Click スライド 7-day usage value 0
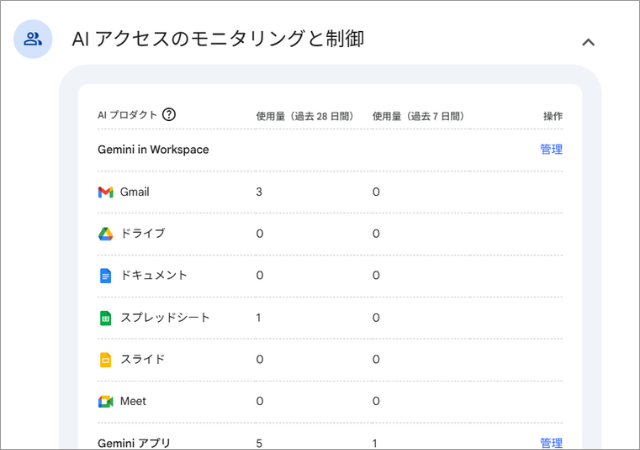This screenshot has height=450, width=640. [x=376, y=359]
